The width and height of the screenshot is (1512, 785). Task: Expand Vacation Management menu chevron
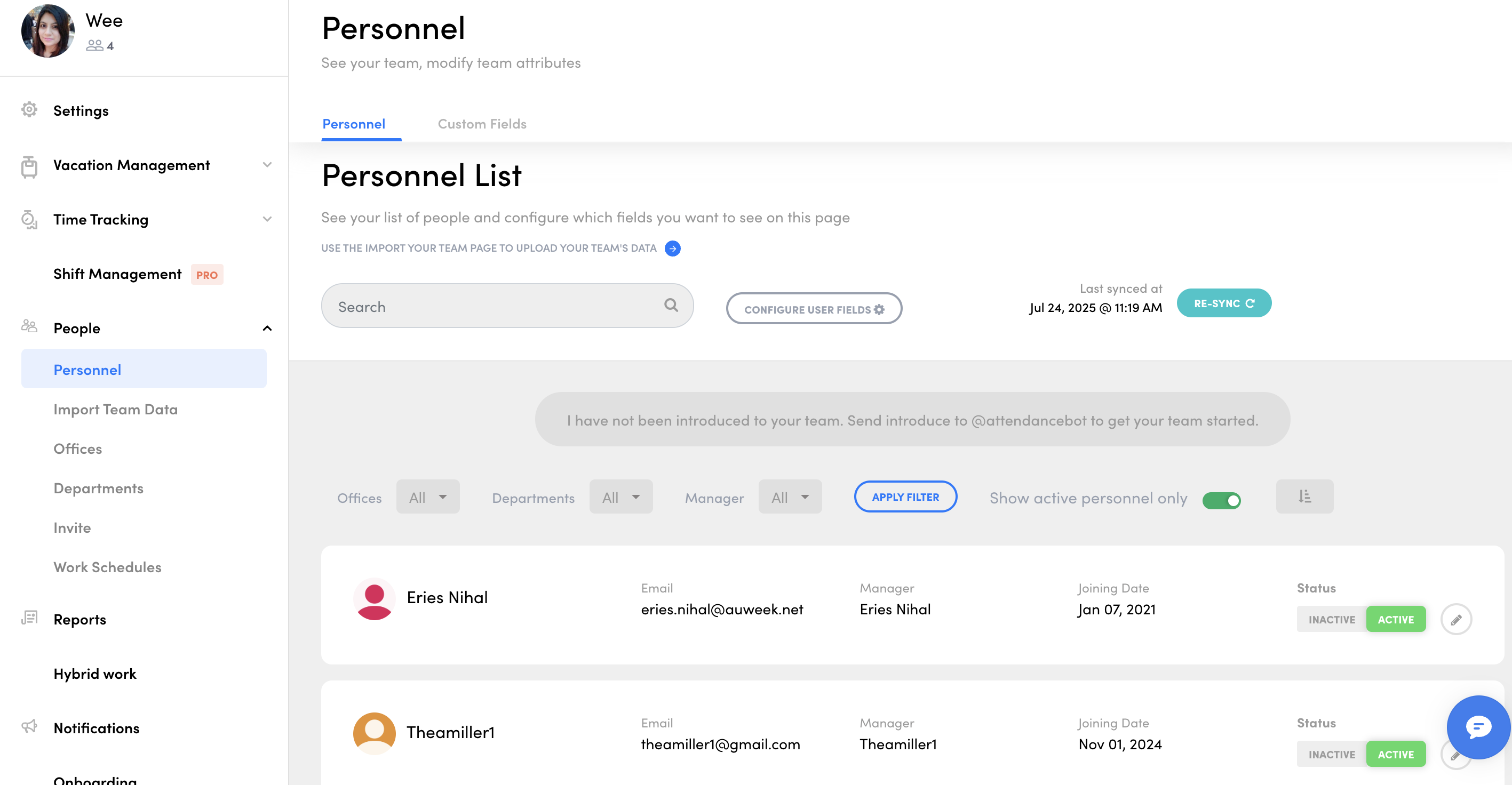[267, 165]
